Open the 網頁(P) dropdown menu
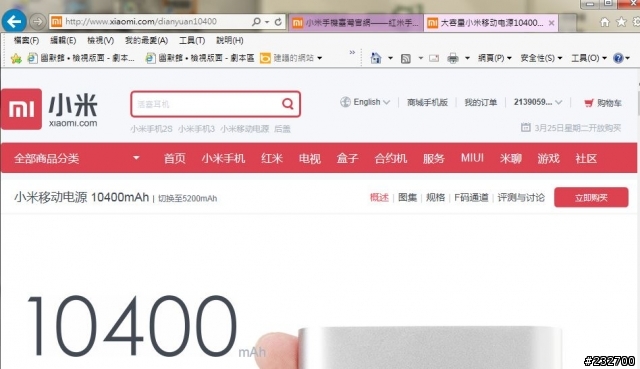The width and height of the screenshot is (640, 369). pyautogui.click(x=495, y=58)
